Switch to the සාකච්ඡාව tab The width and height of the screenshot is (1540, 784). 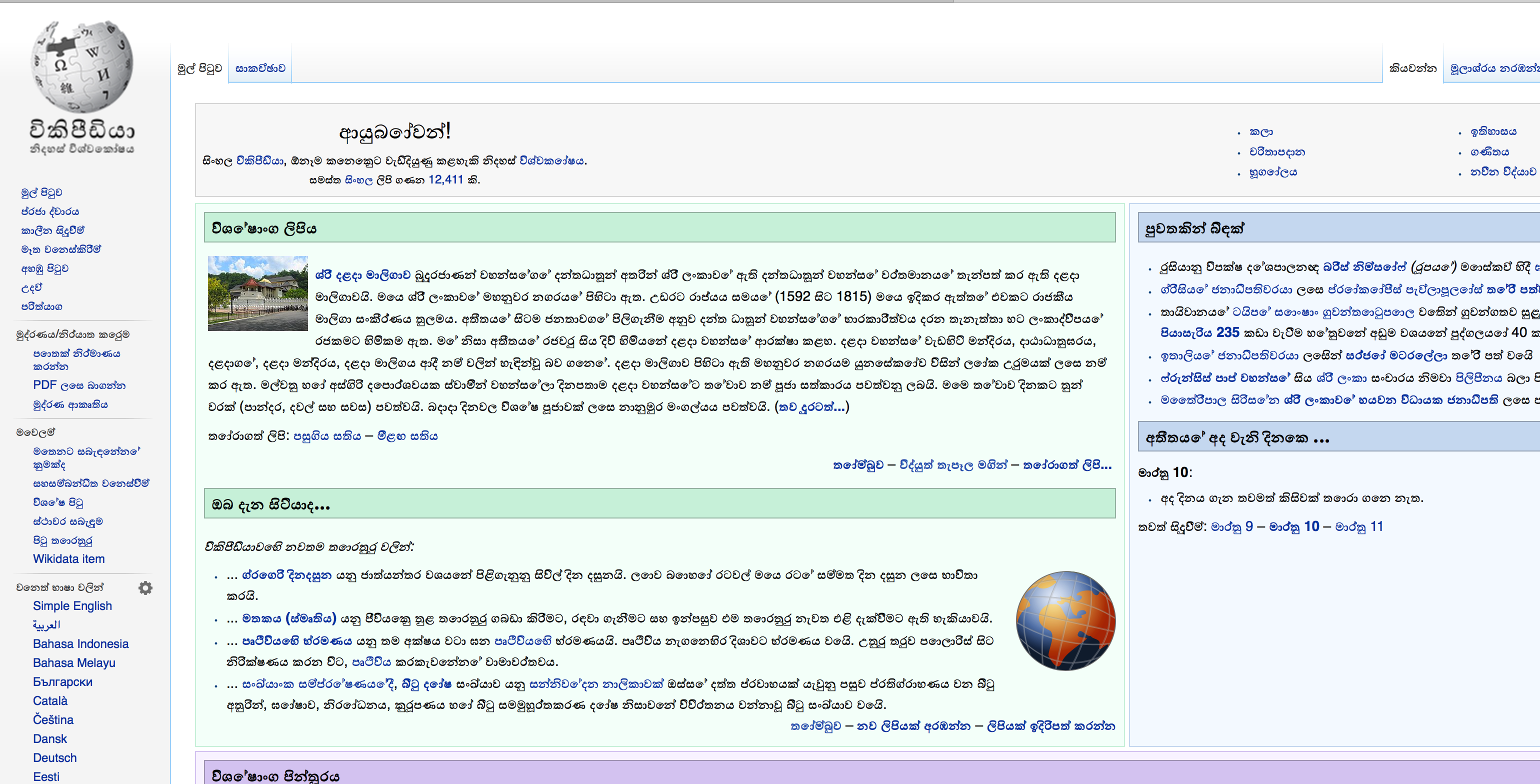260,68
